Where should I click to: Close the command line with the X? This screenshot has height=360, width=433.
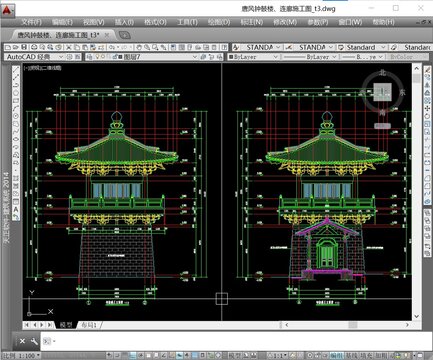[22, 341]
